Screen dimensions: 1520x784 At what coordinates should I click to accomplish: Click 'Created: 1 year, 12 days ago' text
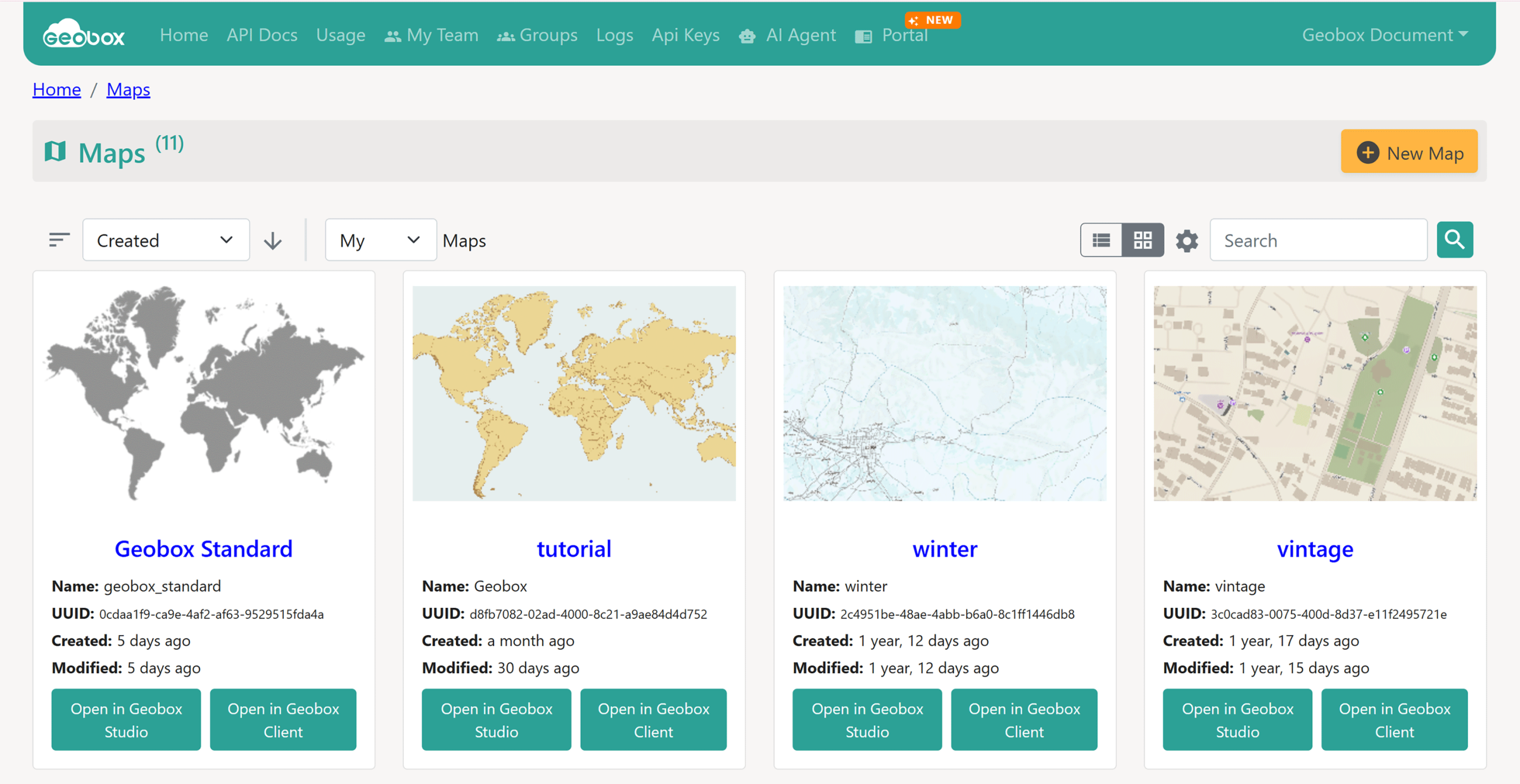pos(891,641)
